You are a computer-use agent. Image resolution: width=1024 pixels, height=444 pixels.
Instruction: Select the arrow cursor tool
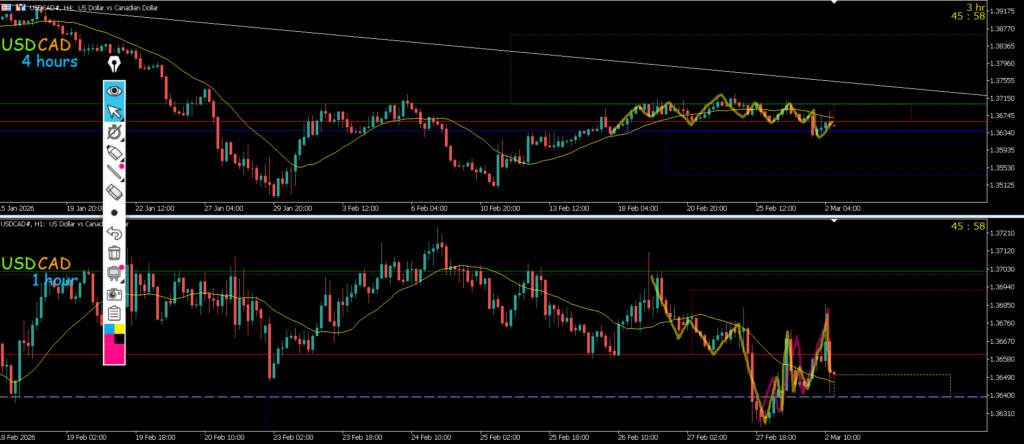(x=114, y=111)
